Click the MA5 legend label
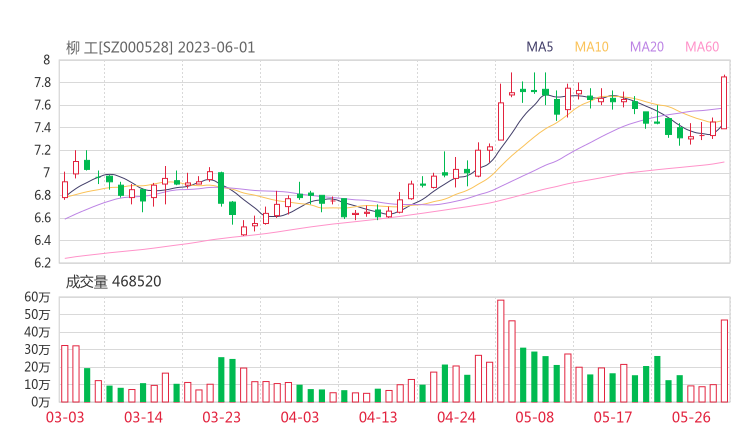 [x=539, y=47]
